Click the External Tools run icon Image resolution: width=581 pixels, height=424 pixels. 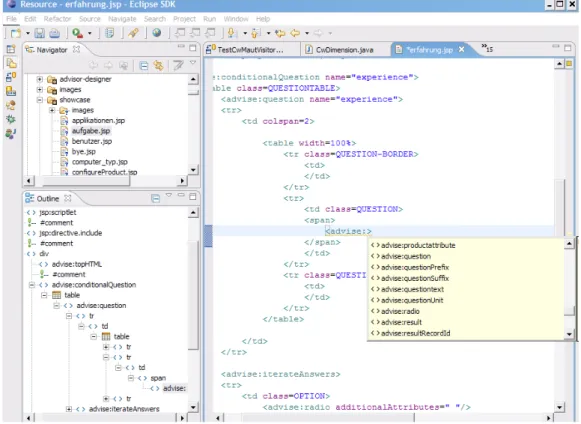(77, 33)
